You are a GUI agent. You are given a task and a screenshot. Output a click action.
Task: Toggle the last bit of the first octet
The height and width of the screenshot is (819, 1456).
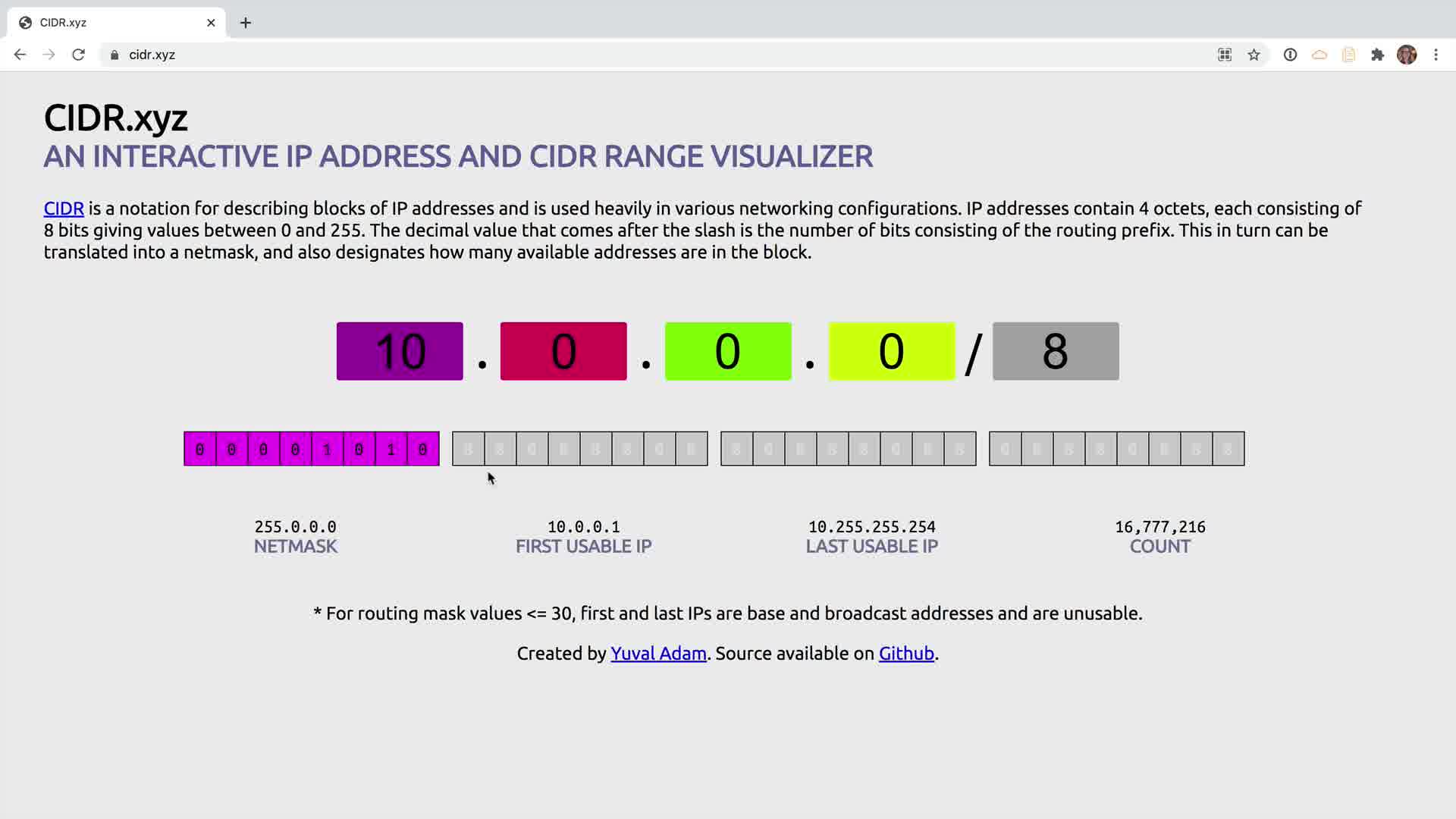pyautogui.click(x=422, y=449)
